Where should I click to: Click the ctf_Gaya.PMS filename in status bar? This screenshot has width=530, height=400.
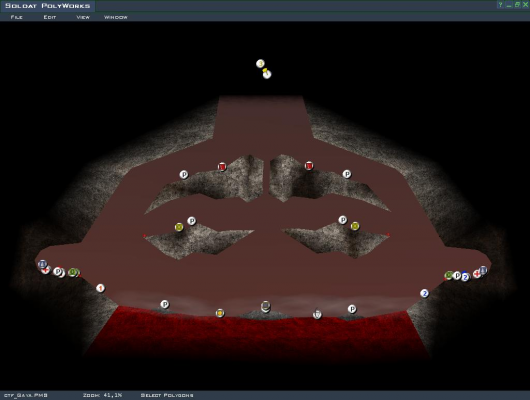point(25,395)
